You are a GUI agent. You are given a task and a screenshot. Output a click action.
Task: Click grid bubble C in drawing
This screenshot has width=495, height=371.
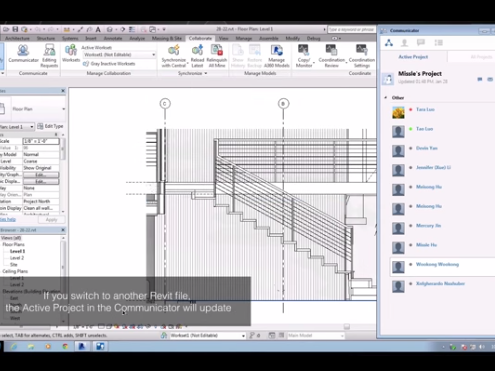(165, 104)
